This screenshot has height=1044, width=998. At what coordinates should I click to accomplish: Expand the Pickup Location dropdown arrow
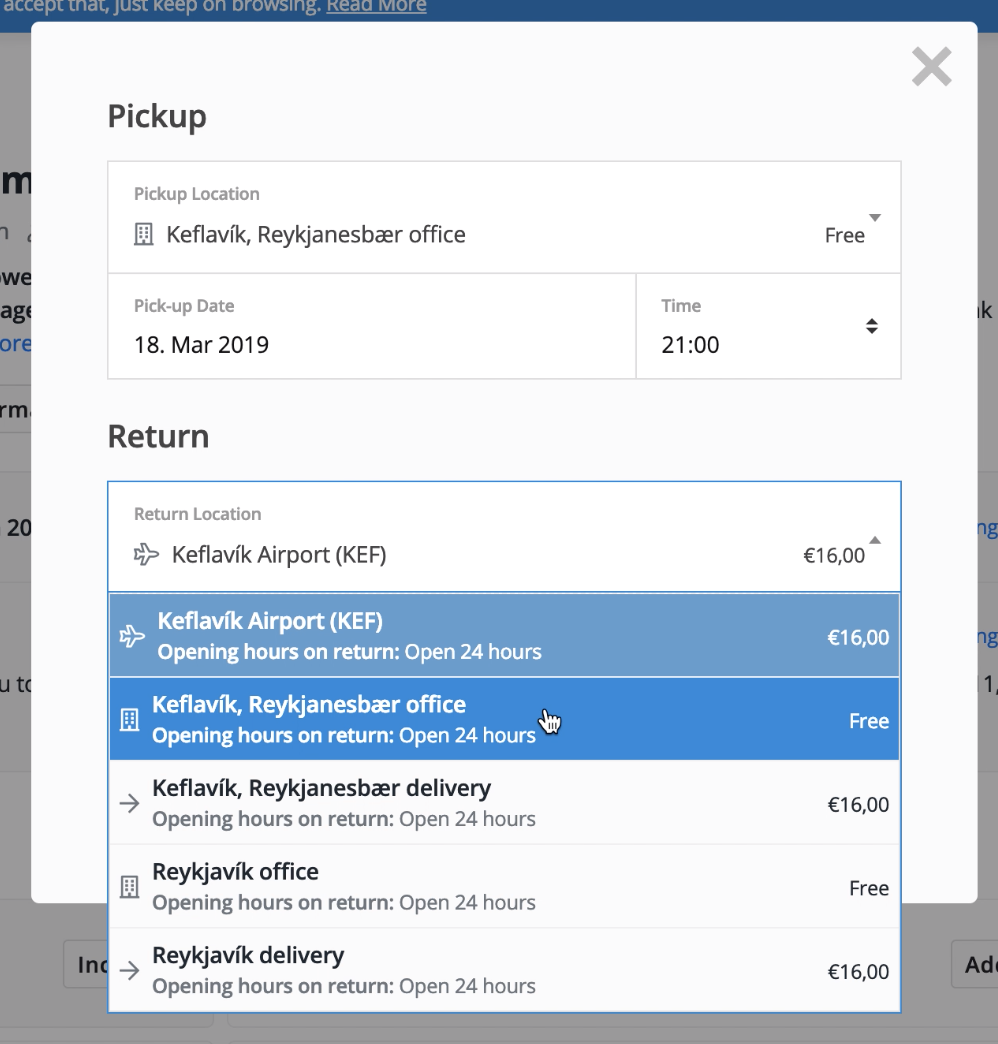pyautogui.click(x=875, y=218)
